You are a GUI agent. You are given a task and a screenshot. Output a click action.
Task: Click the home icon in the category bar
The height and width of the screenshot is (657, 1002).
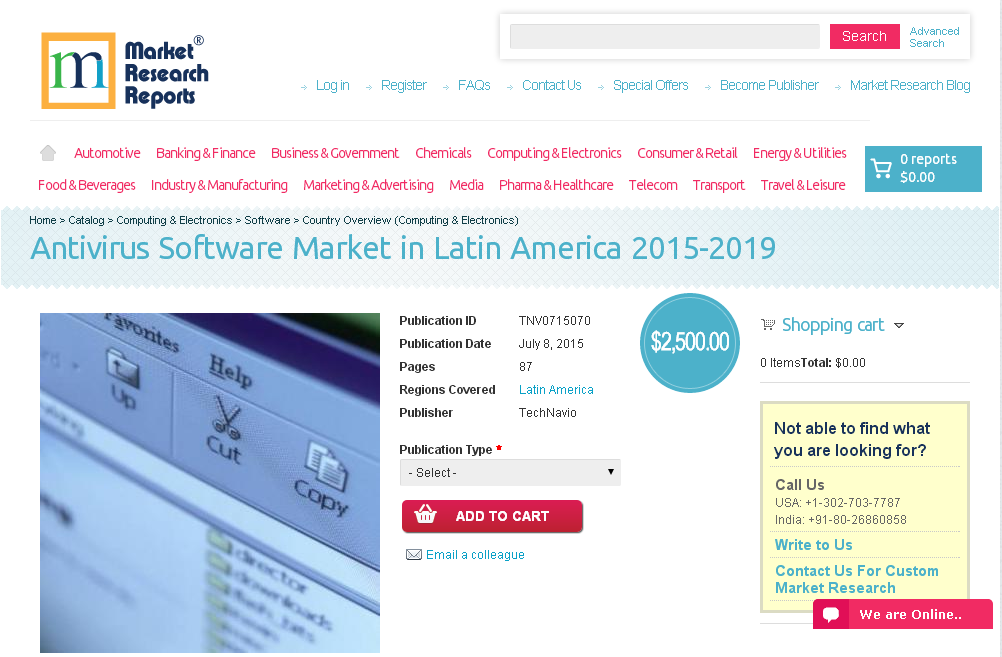click(47, 152)
